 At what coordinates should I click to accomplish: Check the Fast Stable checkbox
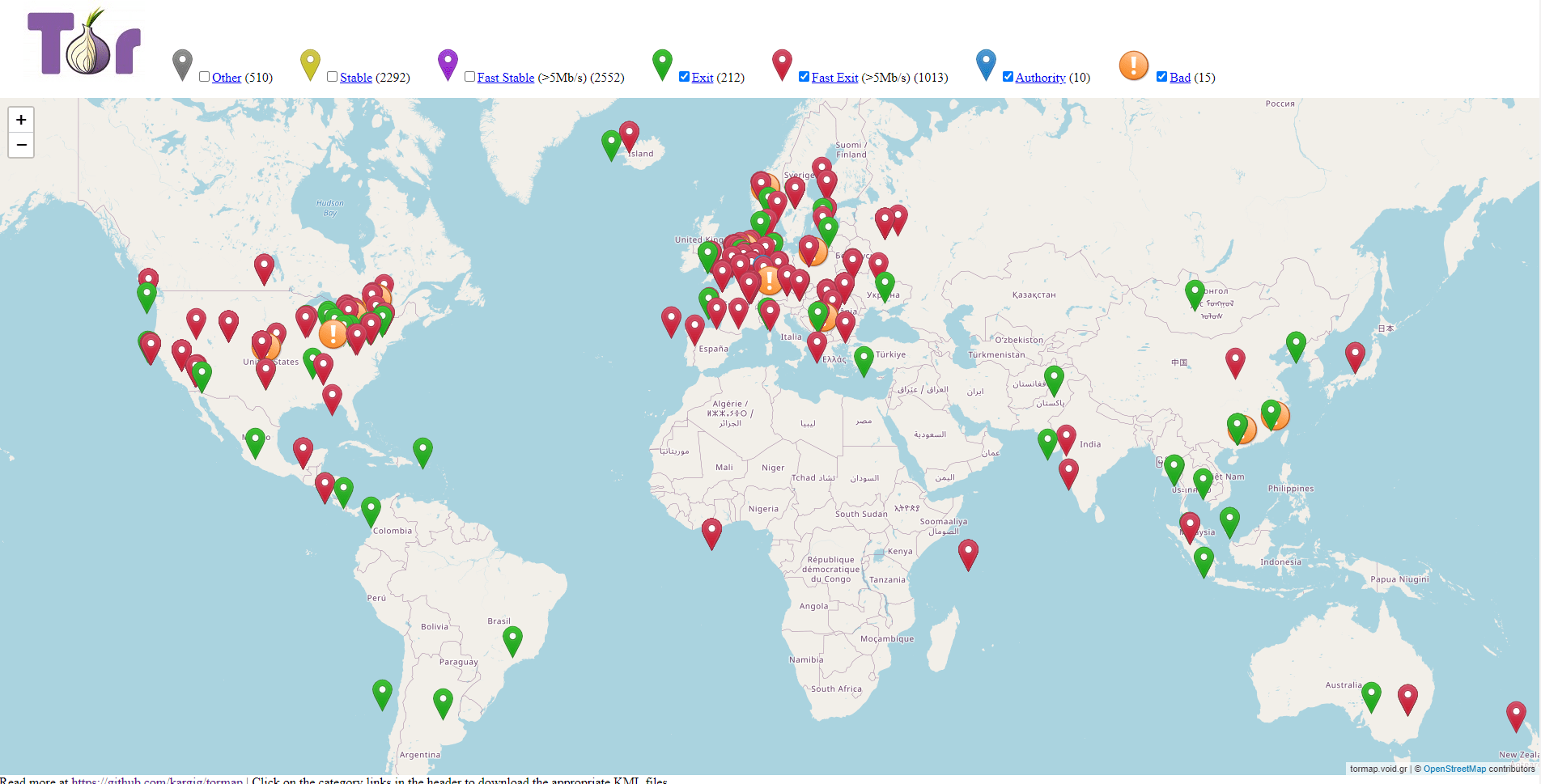point(470,77)
